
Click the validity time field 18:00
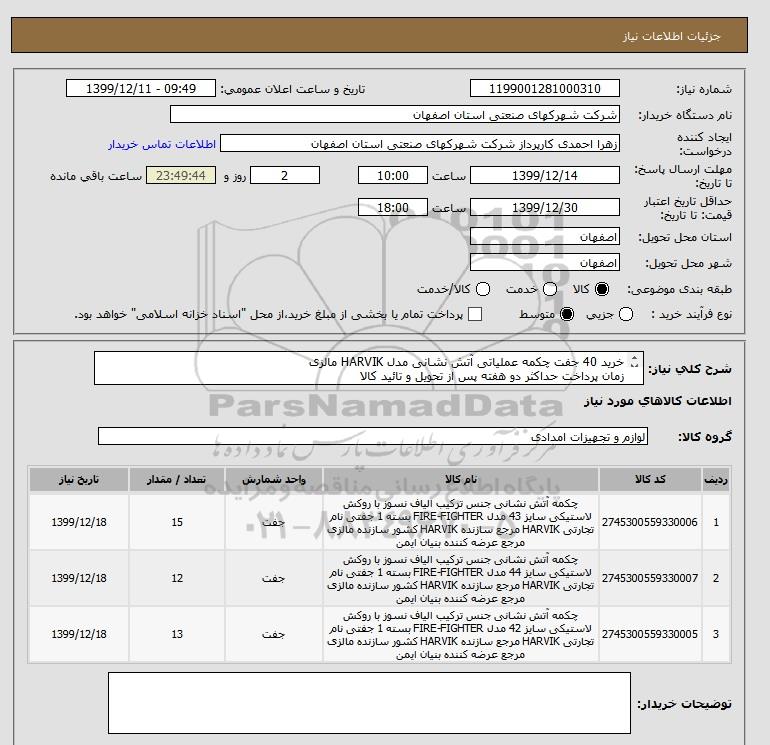pos(393,207)
